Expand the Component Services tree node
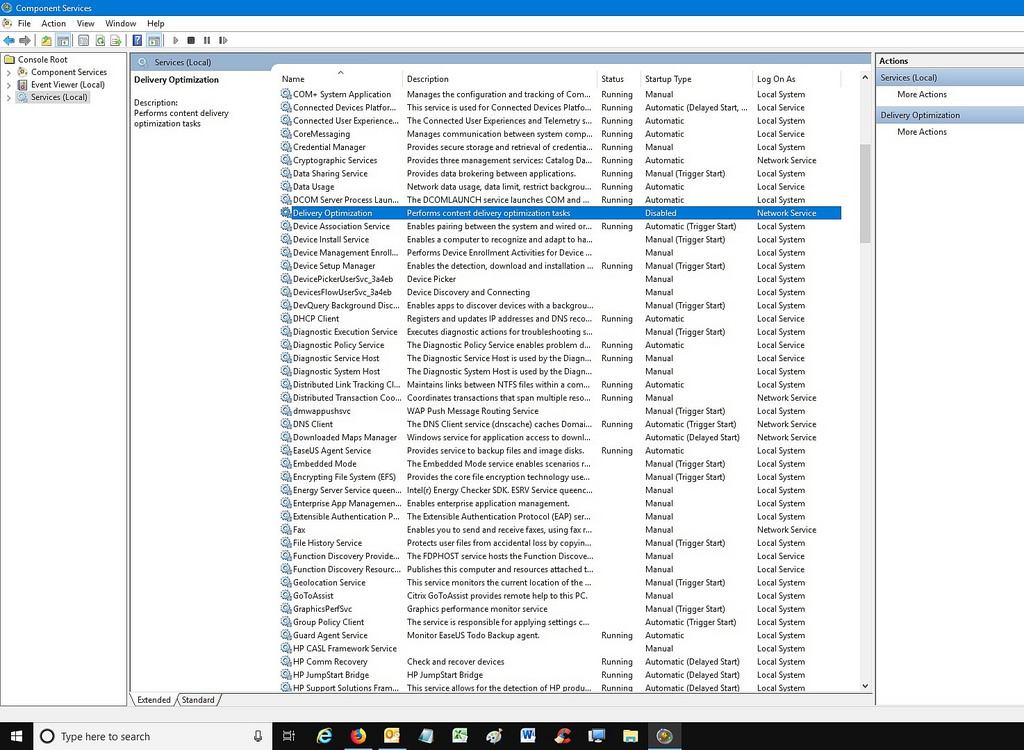This screenshot has width=1024, height=750. click(8, 72)
